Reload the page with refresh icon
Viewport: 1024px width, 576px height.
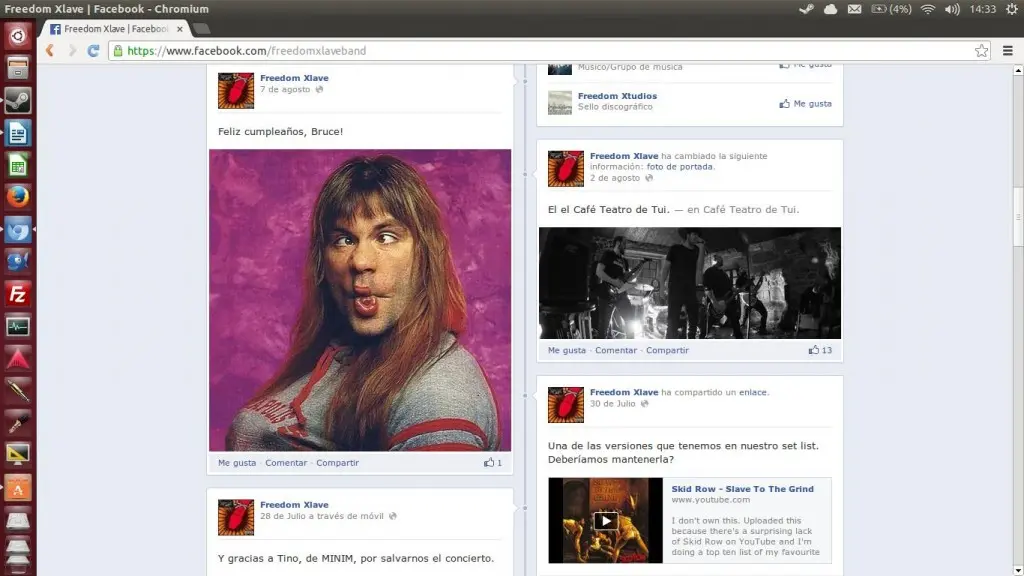click(x=93, y=51)
